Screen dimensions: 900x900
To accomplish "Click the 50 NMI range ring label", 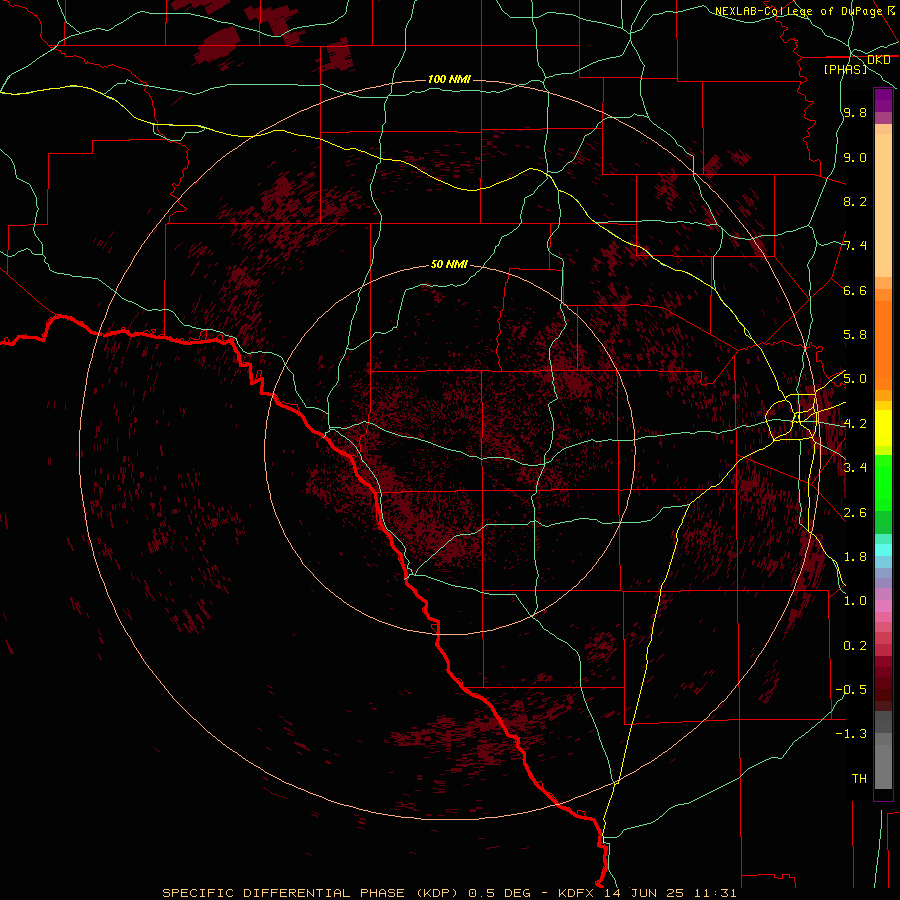I will click(449, 264).
